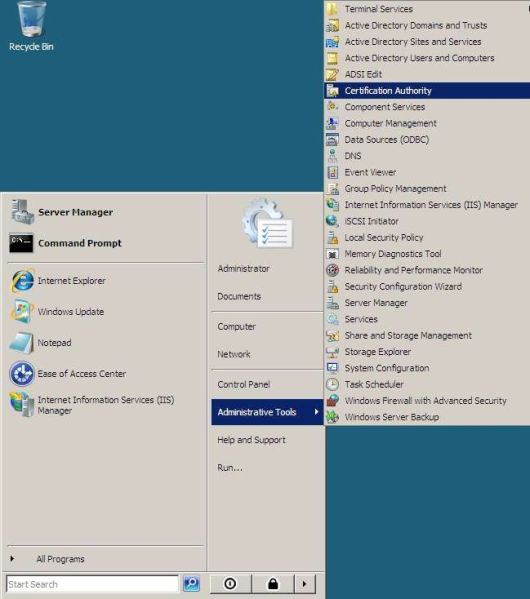Launch Internet Explorer icon
530x599 pixels.
pos(22,281)
